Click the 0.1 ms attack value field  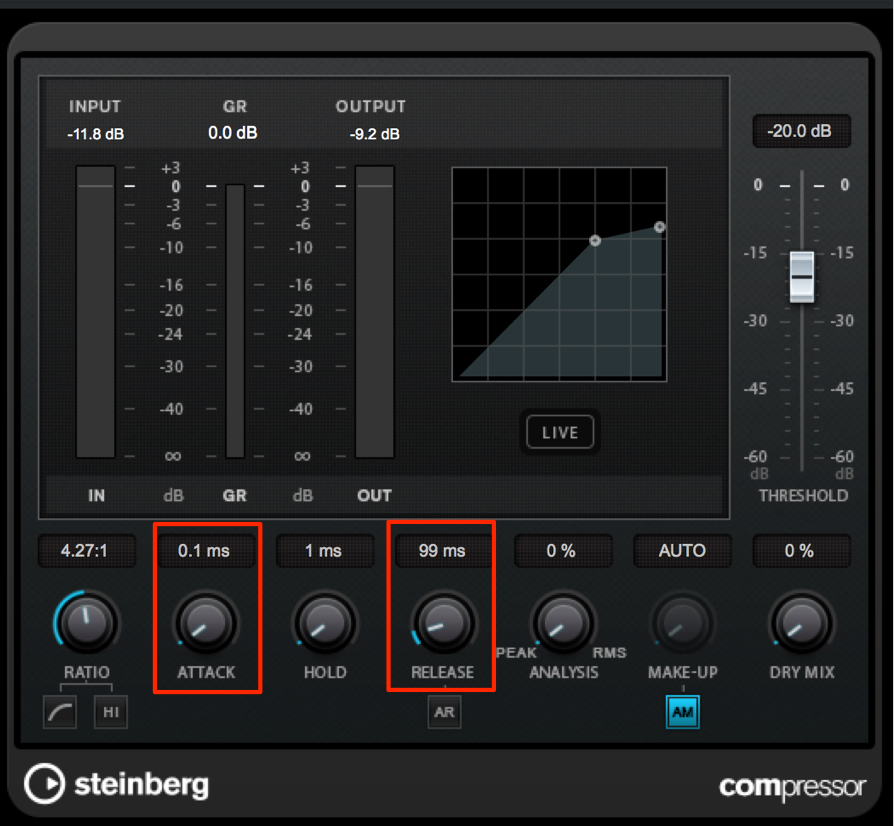206,551
